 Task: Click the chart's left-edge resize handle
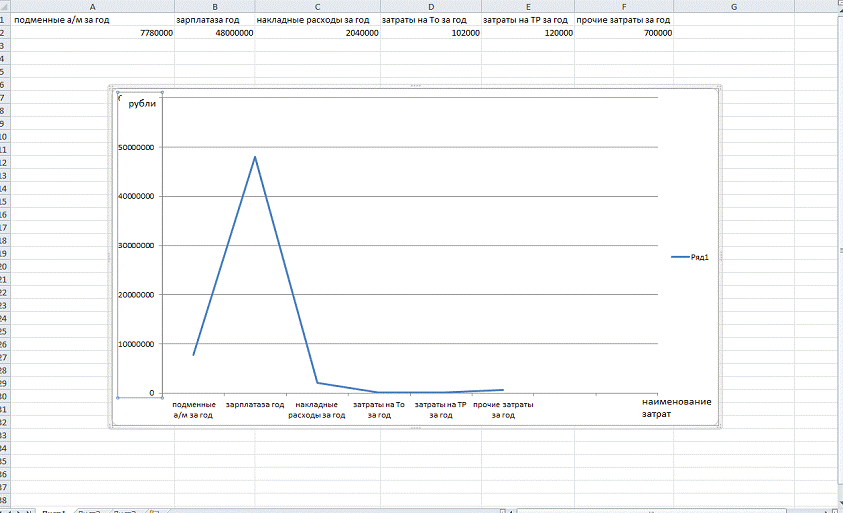coord(109,258)
